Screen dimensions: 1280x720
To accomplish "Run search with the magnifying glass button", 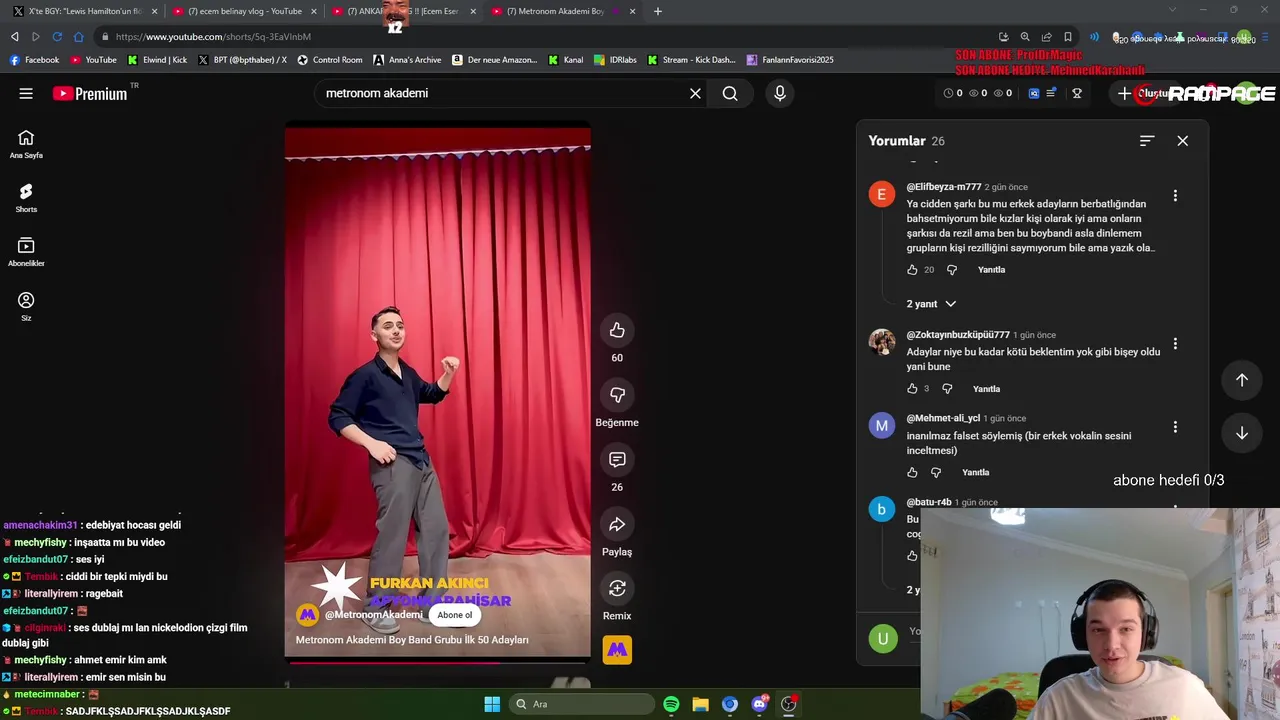I will coord(730,93).
